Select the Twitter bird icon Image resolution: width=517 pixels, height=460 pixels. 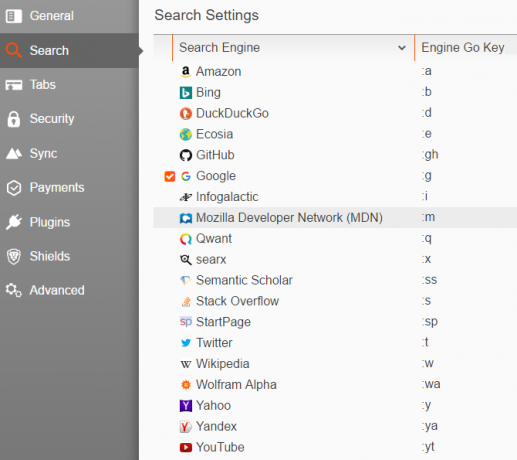tap(186, 343)
